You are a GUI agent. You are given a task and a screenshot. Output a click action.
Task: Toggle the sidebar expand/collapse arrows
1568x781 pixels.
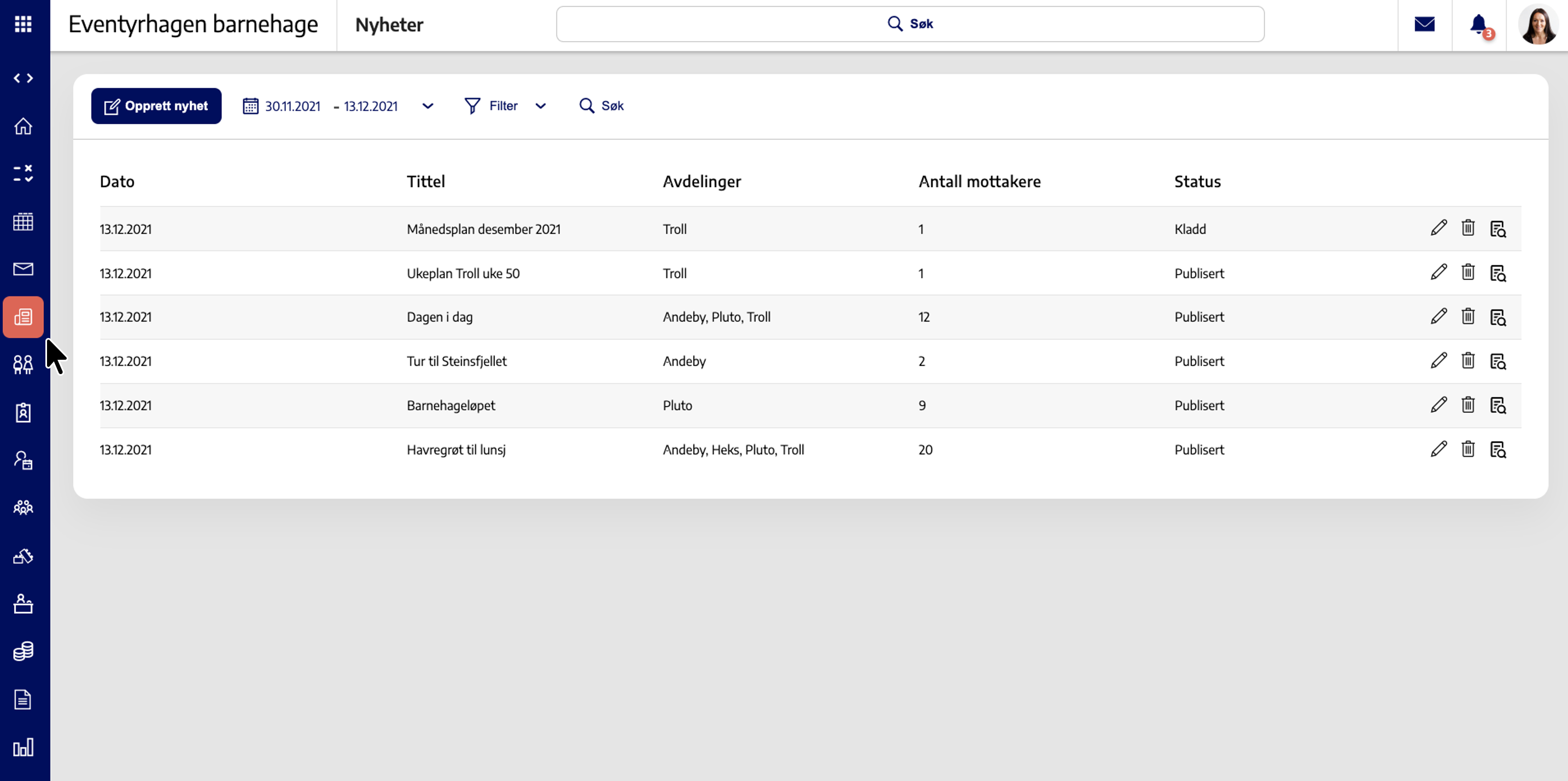click(x=23, y=78)
